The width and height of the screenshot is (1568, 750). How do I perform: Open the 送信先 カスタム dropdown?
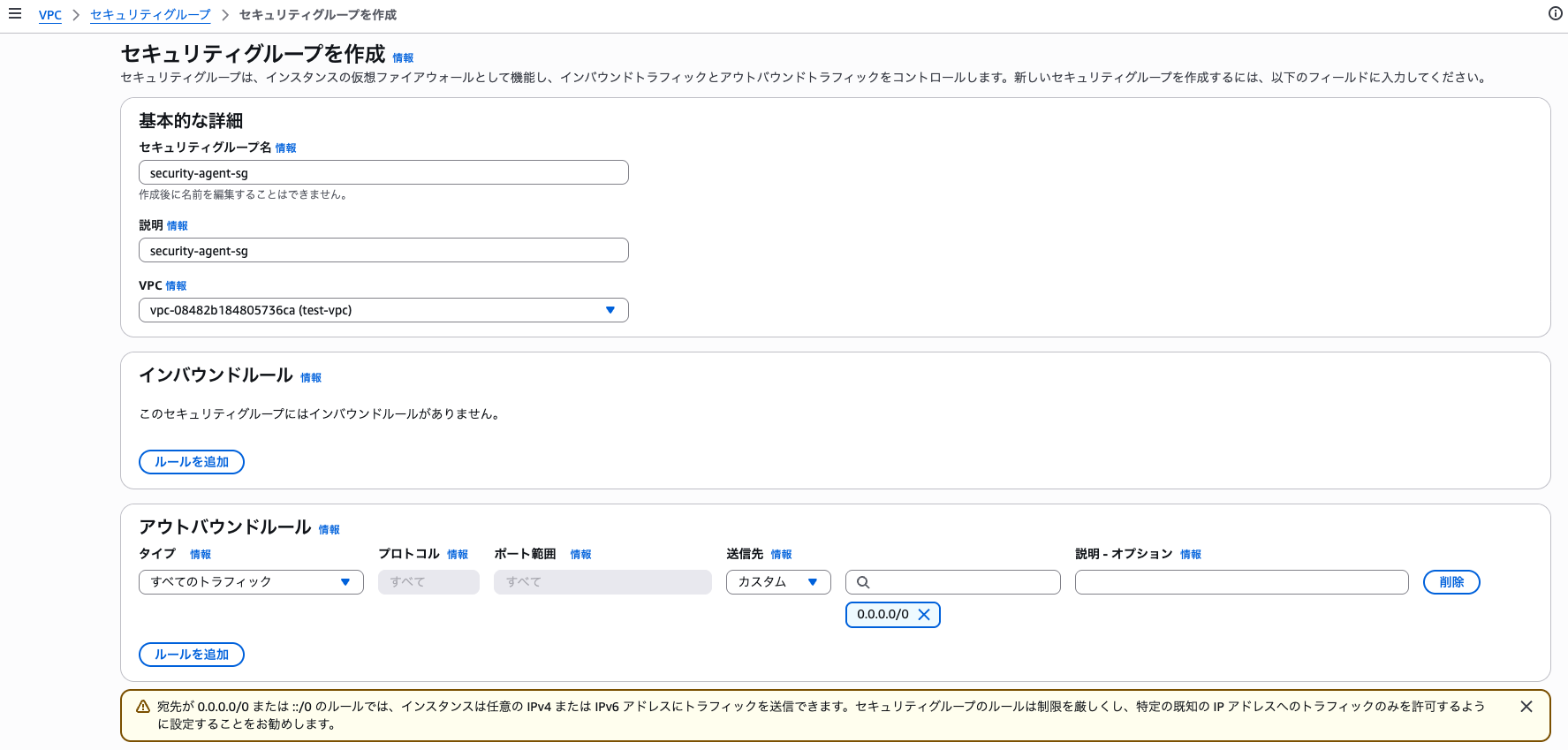click(x=778, y=582)
